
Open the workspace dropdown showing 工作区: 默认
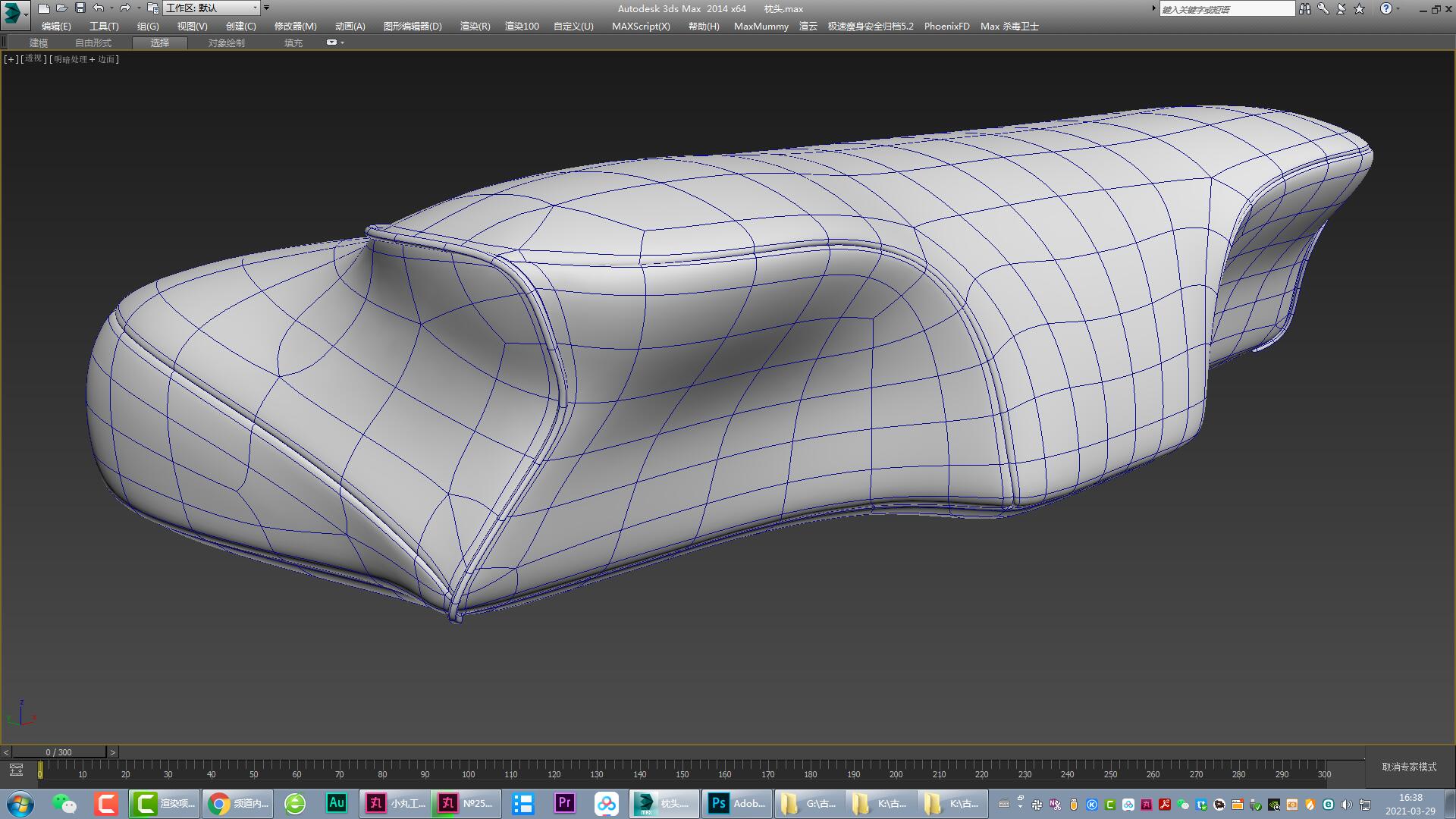coord(211,8)
